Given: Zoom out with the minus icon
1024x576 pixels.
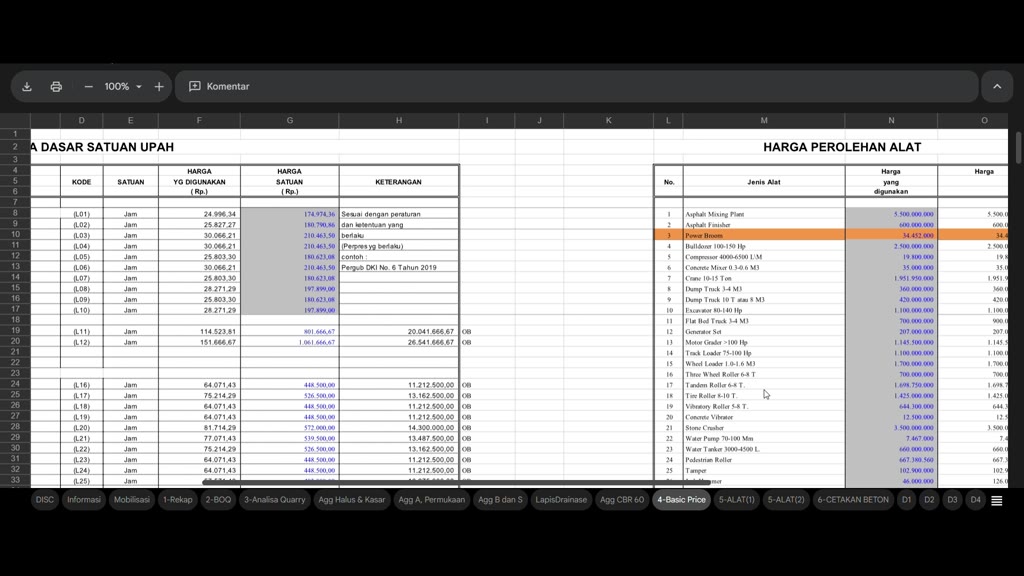Looking at the screenshot, I should [88, 86].
